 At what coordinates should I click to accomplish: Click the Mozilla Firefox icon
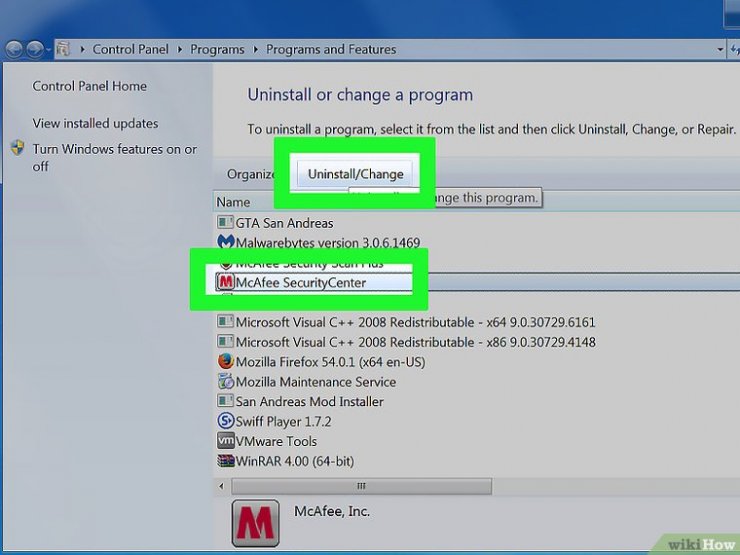pyautogui.click(x=226, y=361)
